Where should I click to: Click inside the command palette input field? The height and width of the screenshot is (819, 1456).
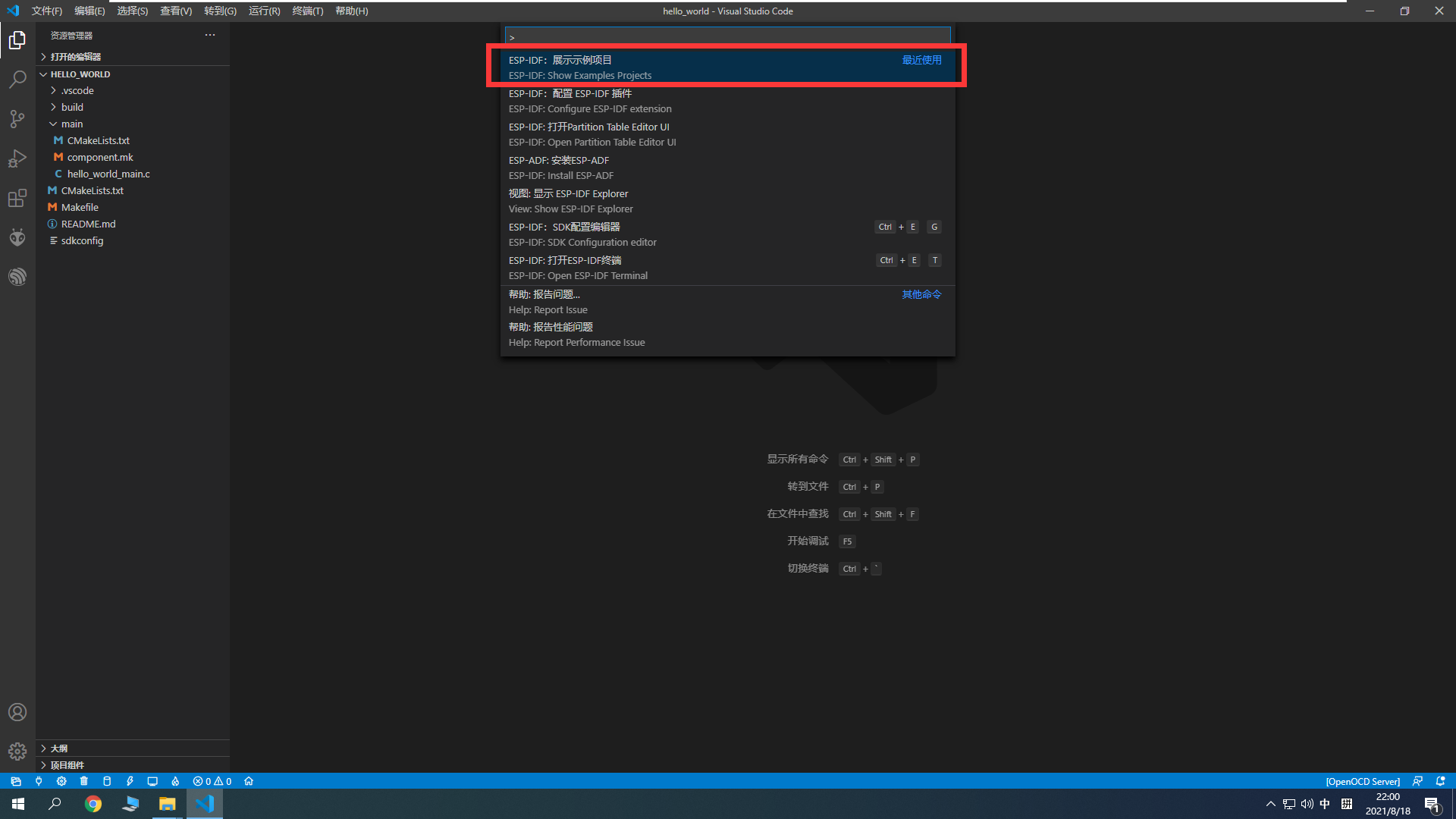pos(726,36)
